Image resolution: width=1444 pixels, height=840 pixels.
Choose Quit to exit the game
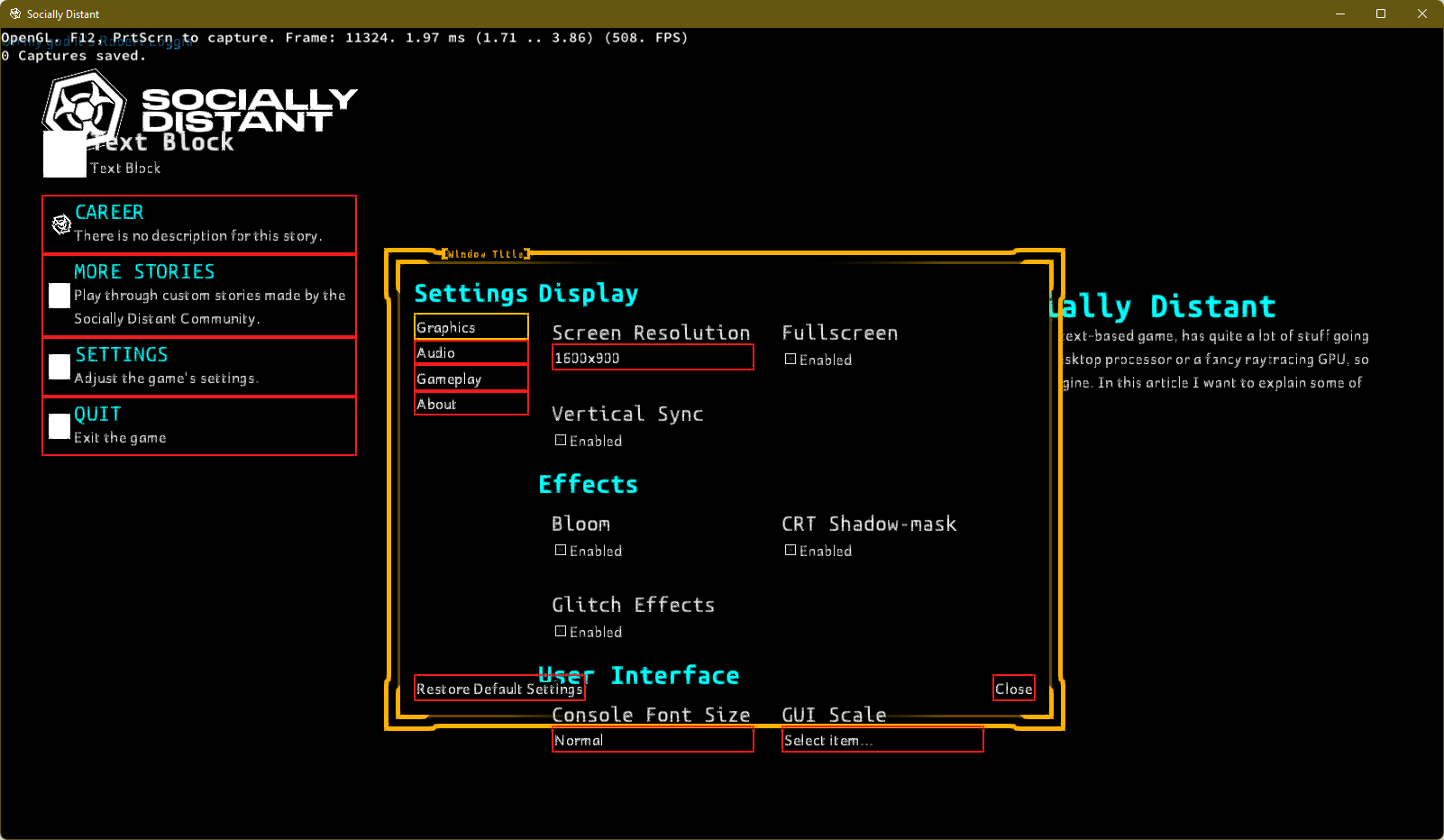(x=199, y=426)
